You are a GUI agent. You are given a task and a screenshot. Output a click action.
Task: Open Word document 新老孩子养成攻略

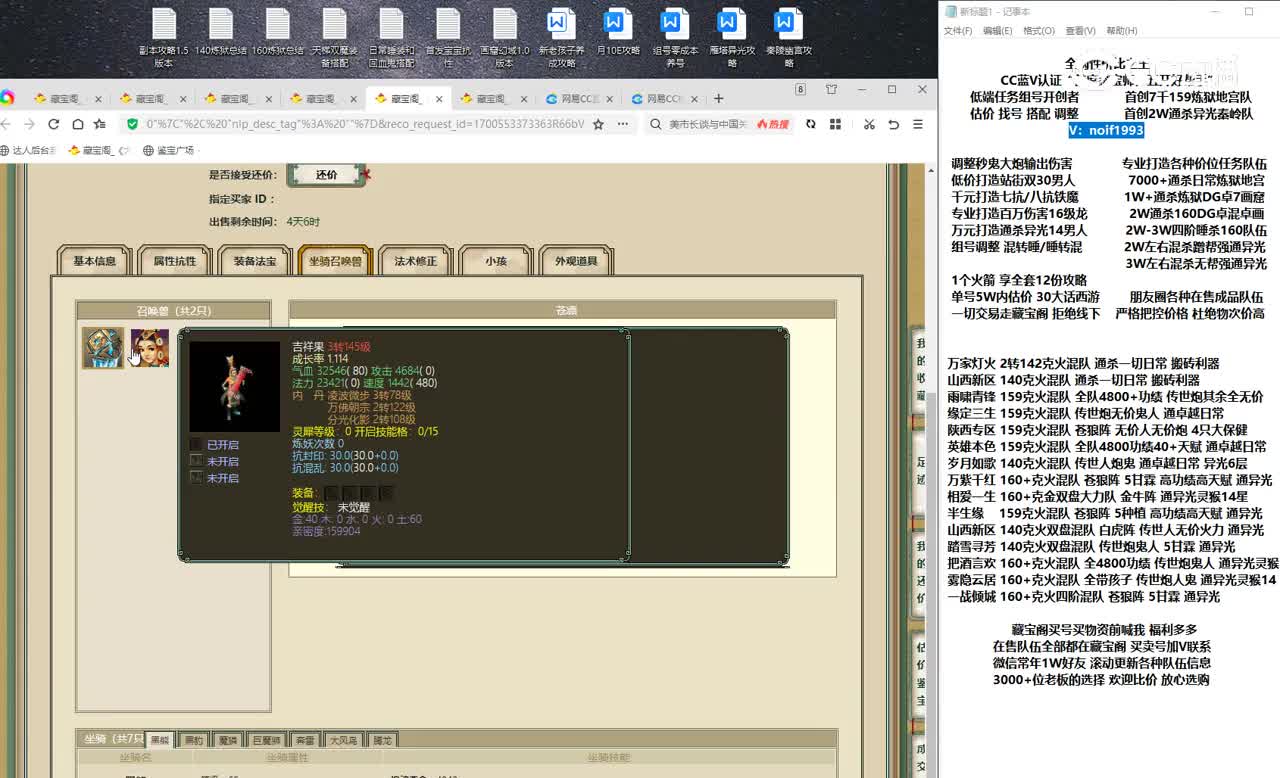[562, 38]
